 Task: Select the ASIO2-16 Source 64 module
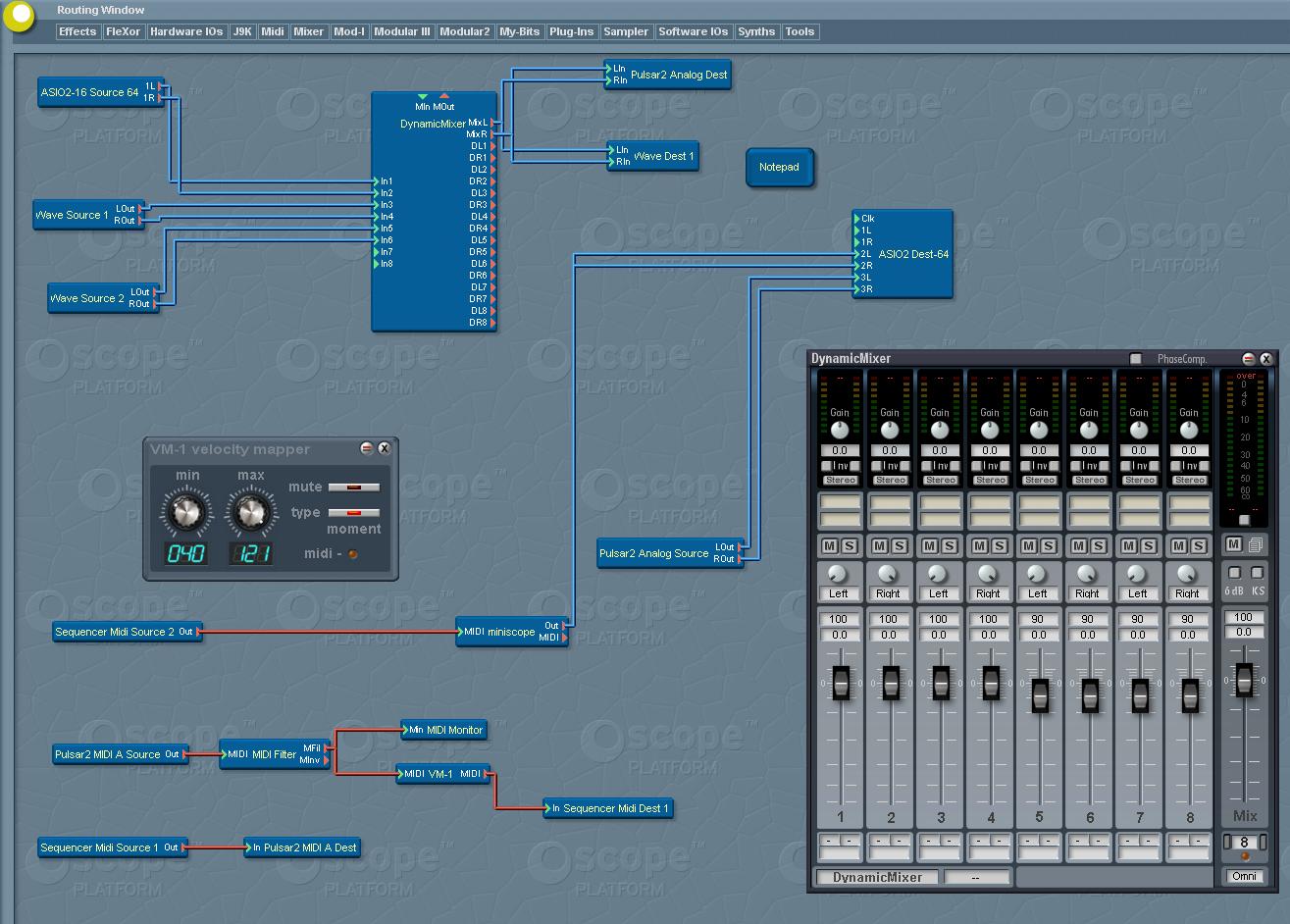point(101,92)
